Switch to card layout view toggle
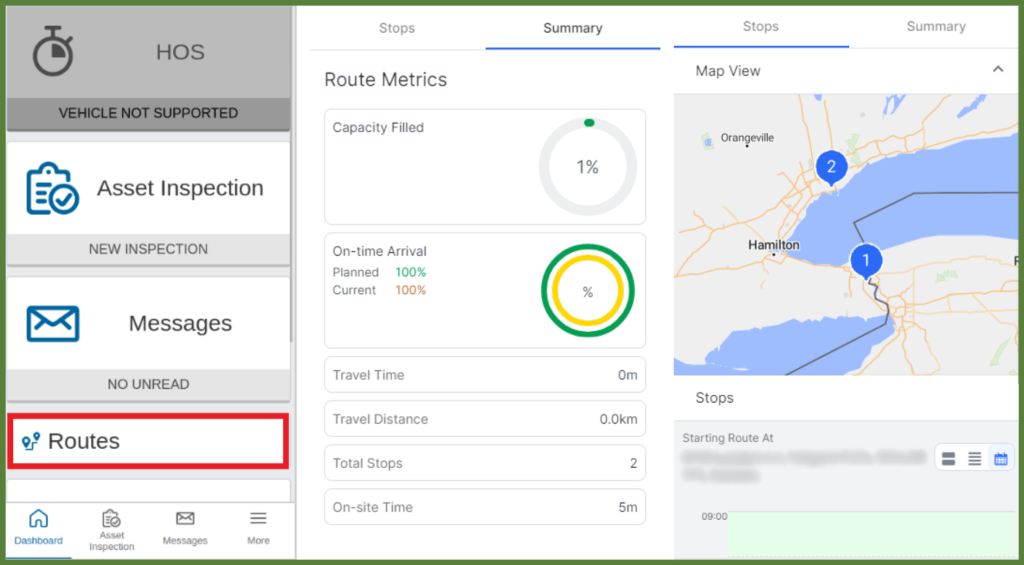The width and height of the screenshot is (1024, 565). [x=948, y=459]
